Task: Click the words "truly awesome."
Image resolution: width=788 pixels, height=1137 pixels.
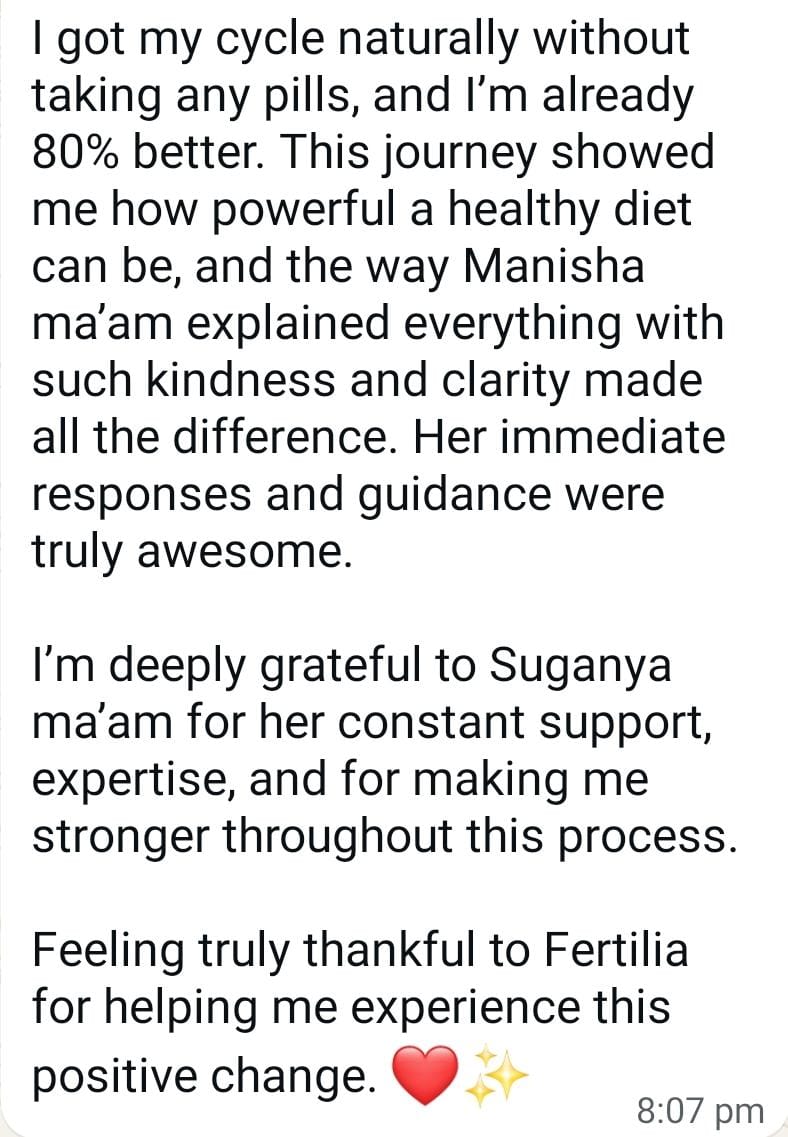Action: 192,553
